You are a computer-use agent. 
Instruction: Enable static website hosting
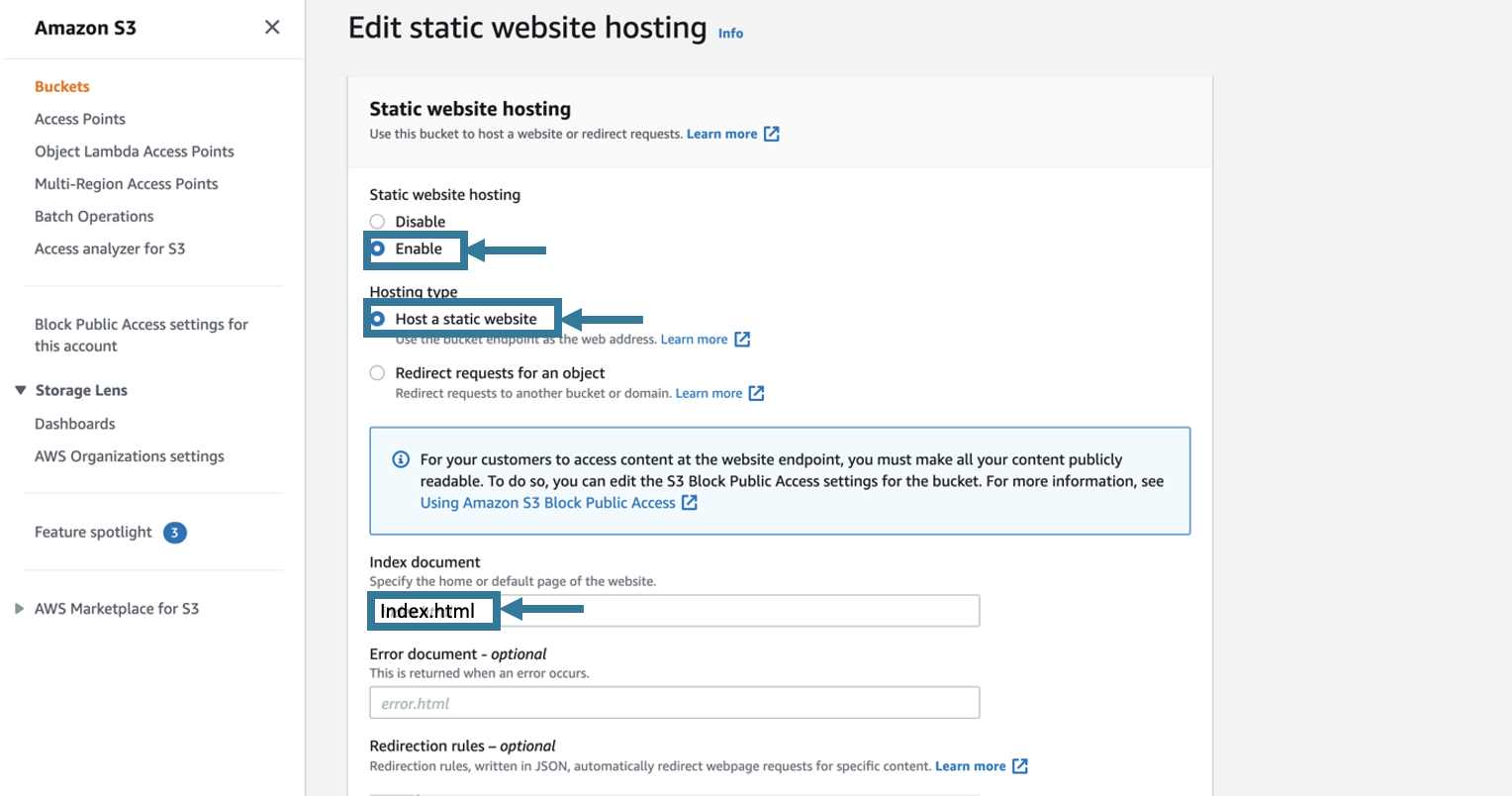377,248
